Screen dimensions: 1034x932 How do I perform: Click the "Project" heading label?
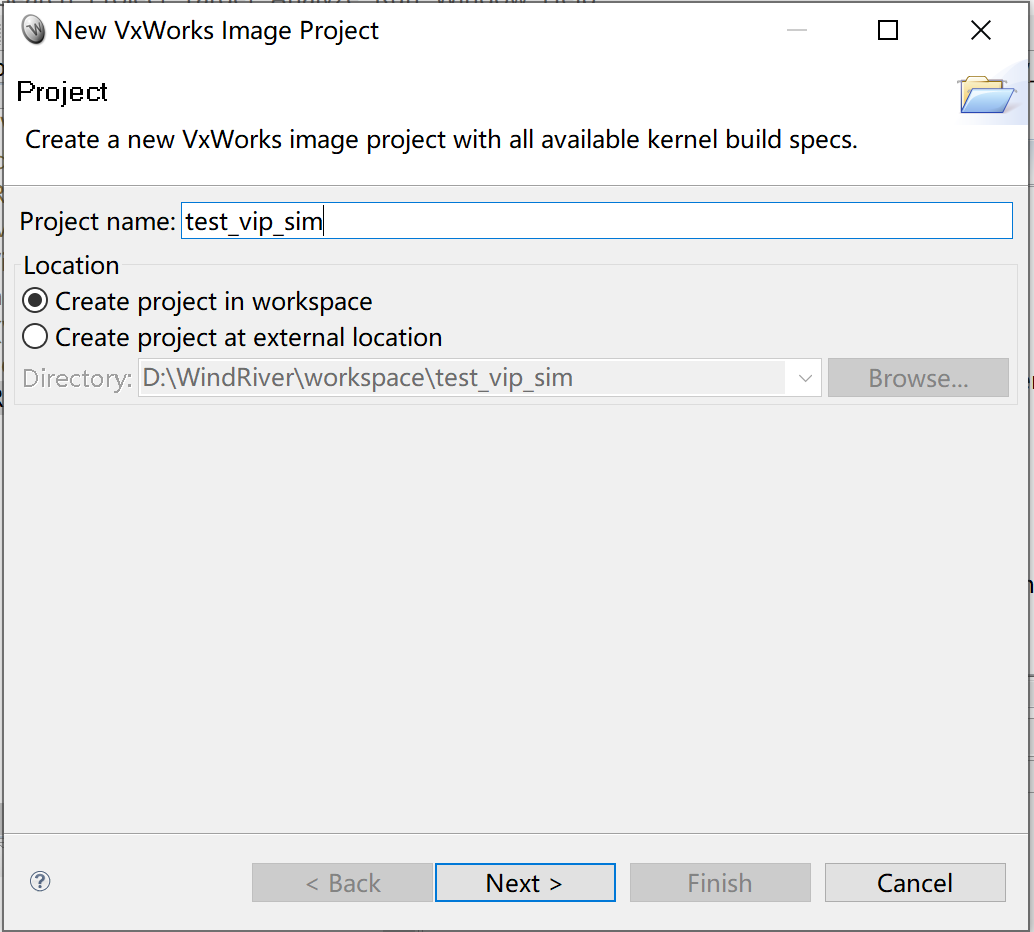coord(62,92)
